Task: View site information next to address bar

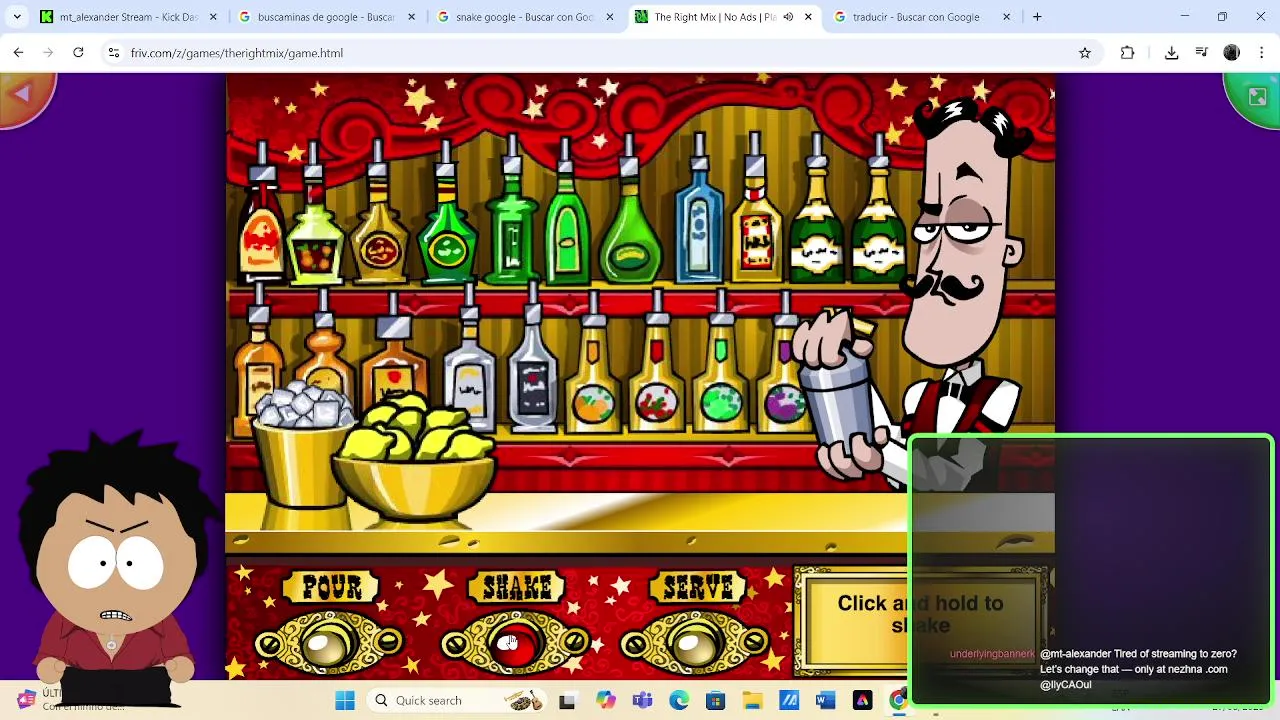Action: [113, 53]
